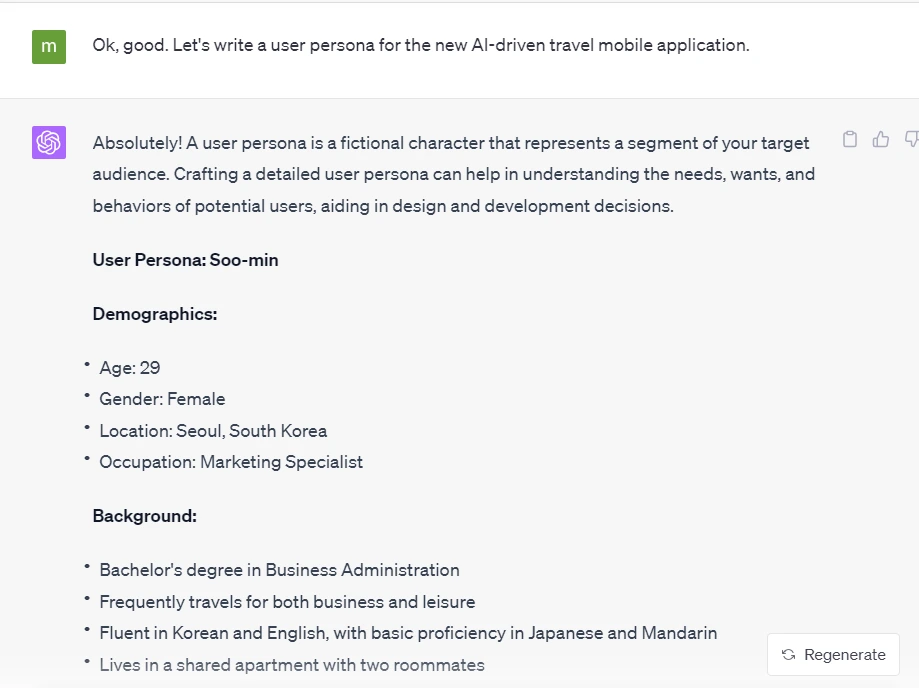Screen dimensions: 919x688
Task: Select the 'Demographics:' heading
Action: tap(155, 314)
